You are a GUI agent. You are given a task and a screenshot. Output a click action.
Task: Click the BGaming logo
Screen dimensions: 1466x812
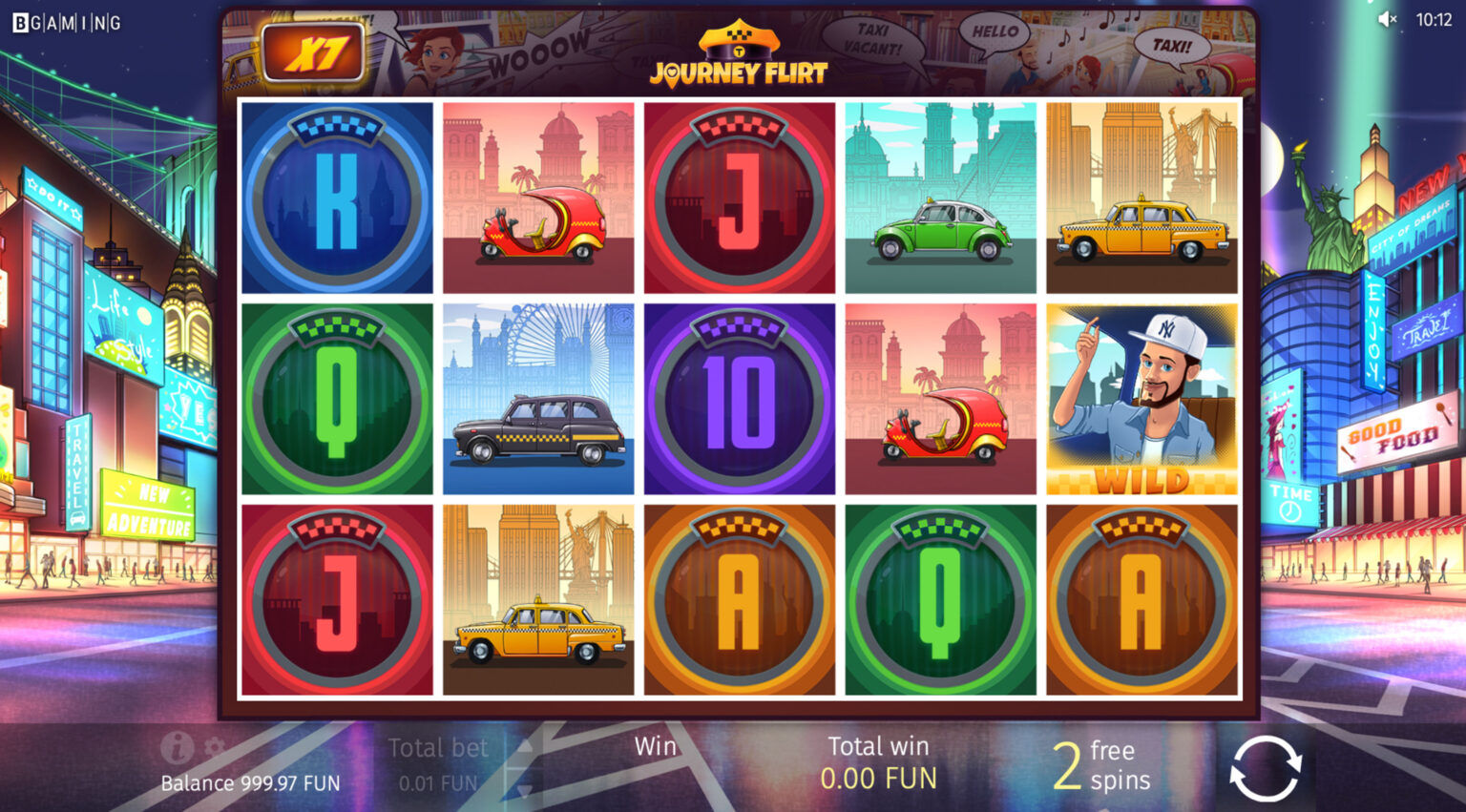click(x=67, y=23)
